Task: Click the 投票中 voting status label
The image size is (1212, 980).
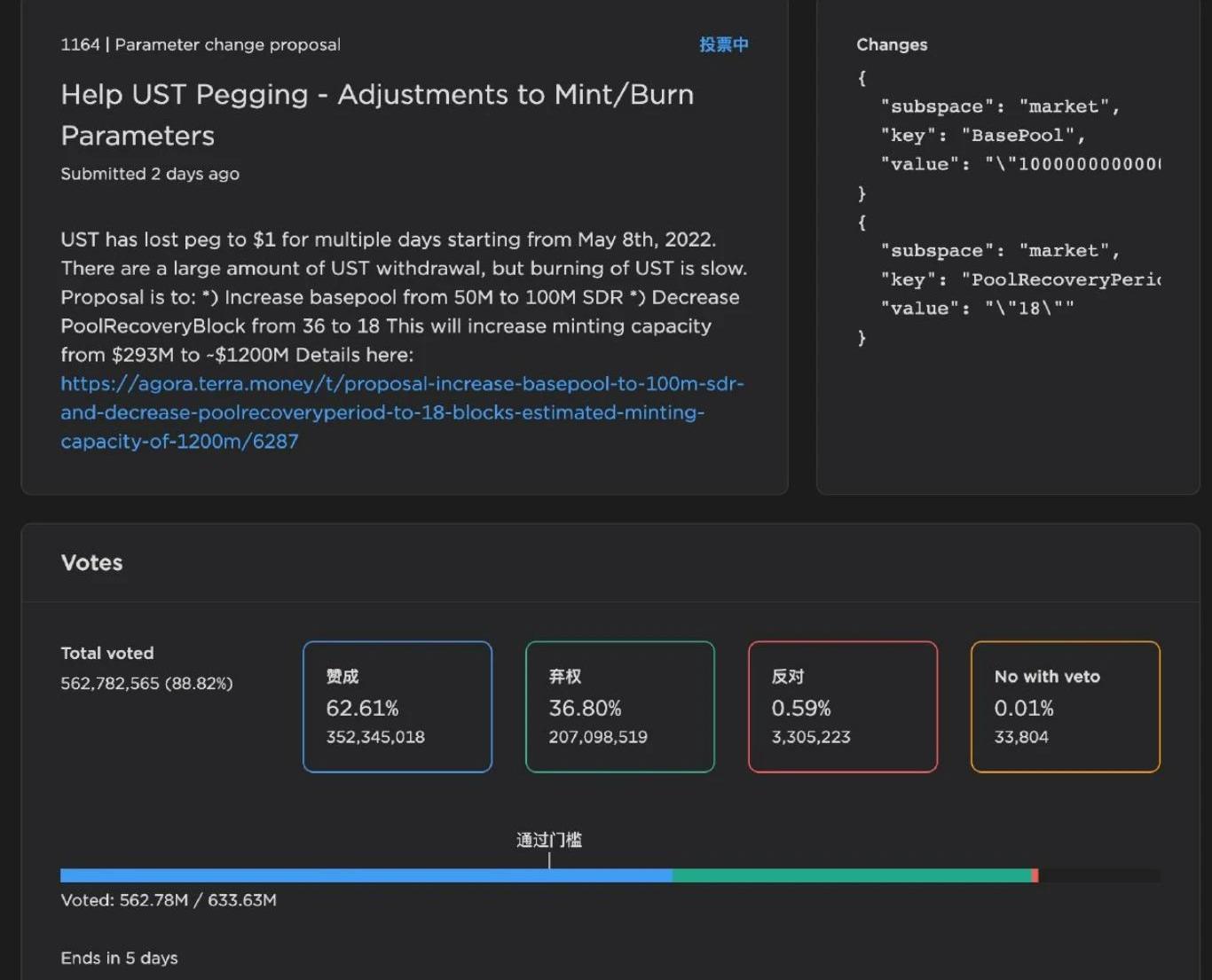Action: [723, 44]
